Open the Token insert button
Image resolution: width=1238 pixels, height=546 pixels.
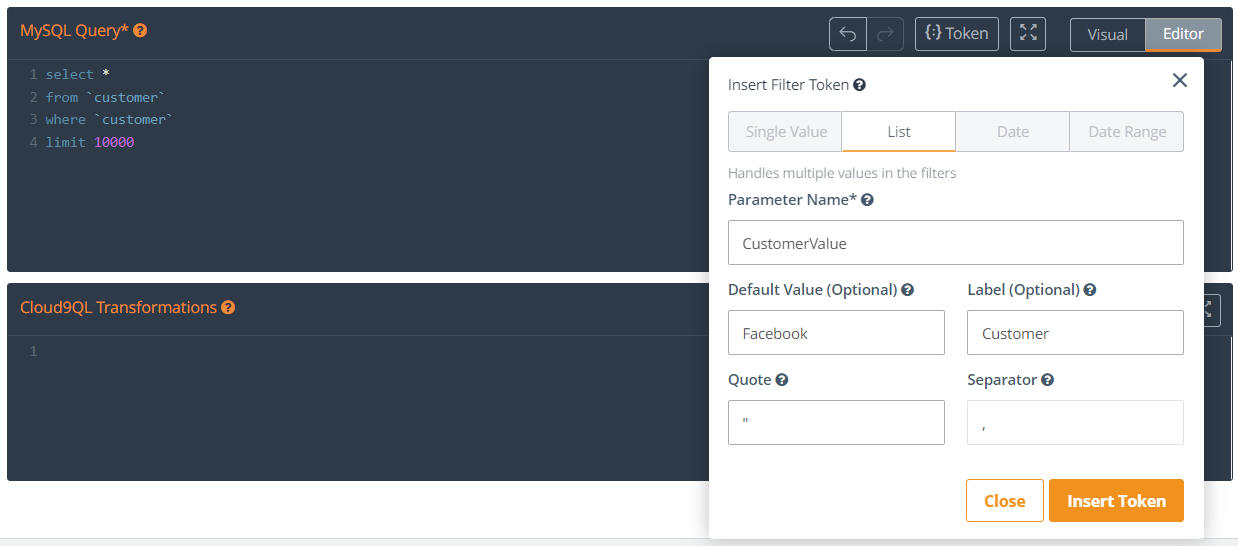[957, 34]
